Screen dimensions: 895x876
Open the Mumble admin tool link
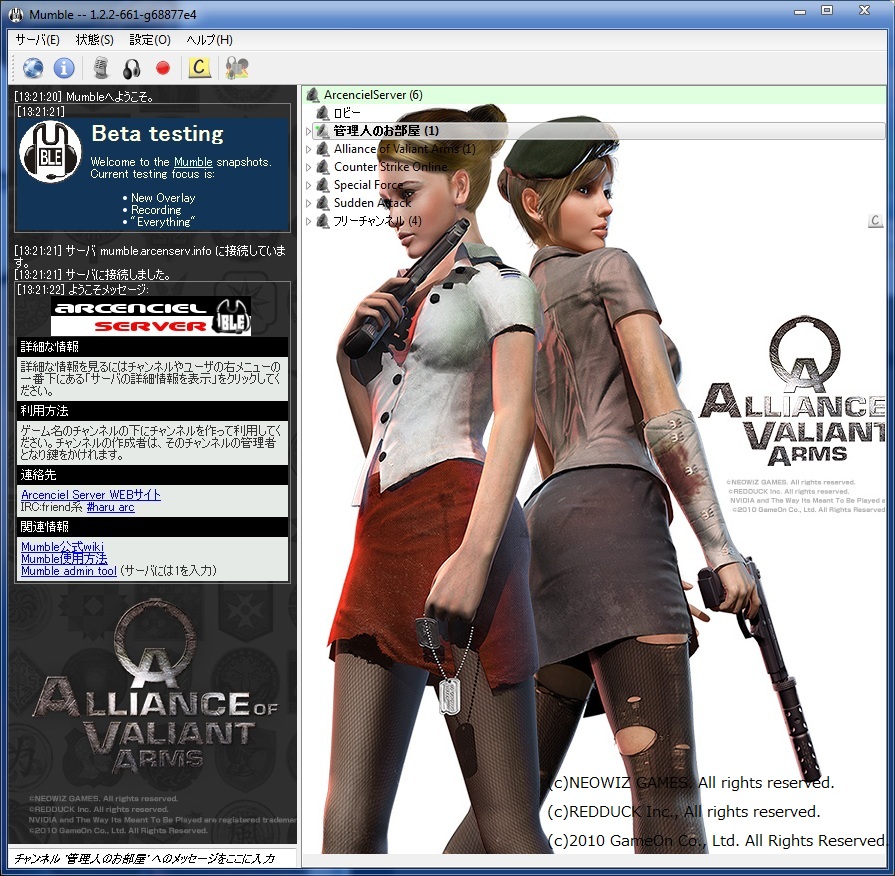pos(68,570)
